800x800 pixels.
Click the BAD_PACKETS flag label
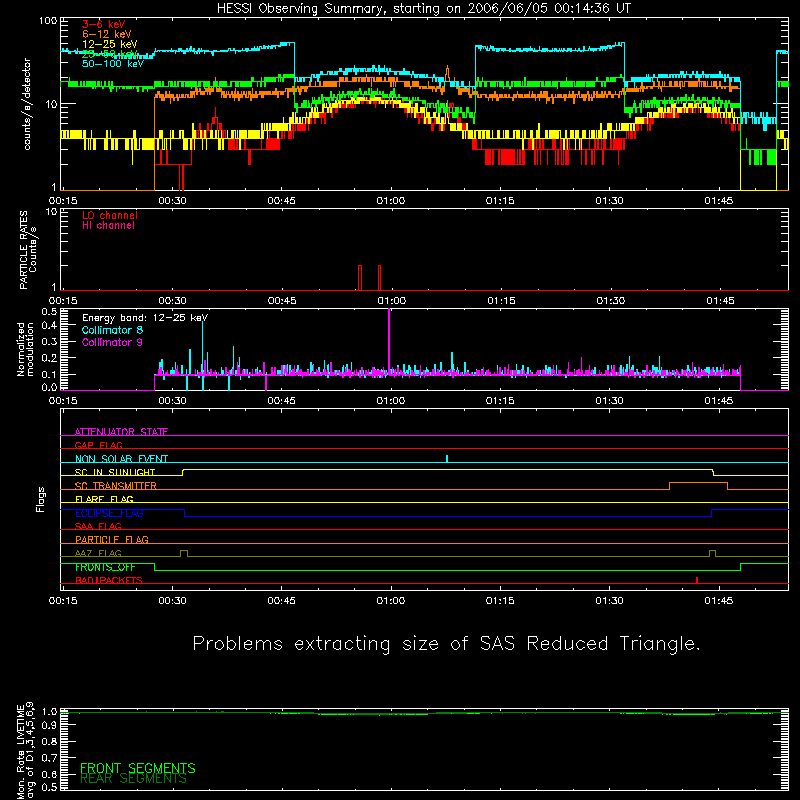pos(109,580)
